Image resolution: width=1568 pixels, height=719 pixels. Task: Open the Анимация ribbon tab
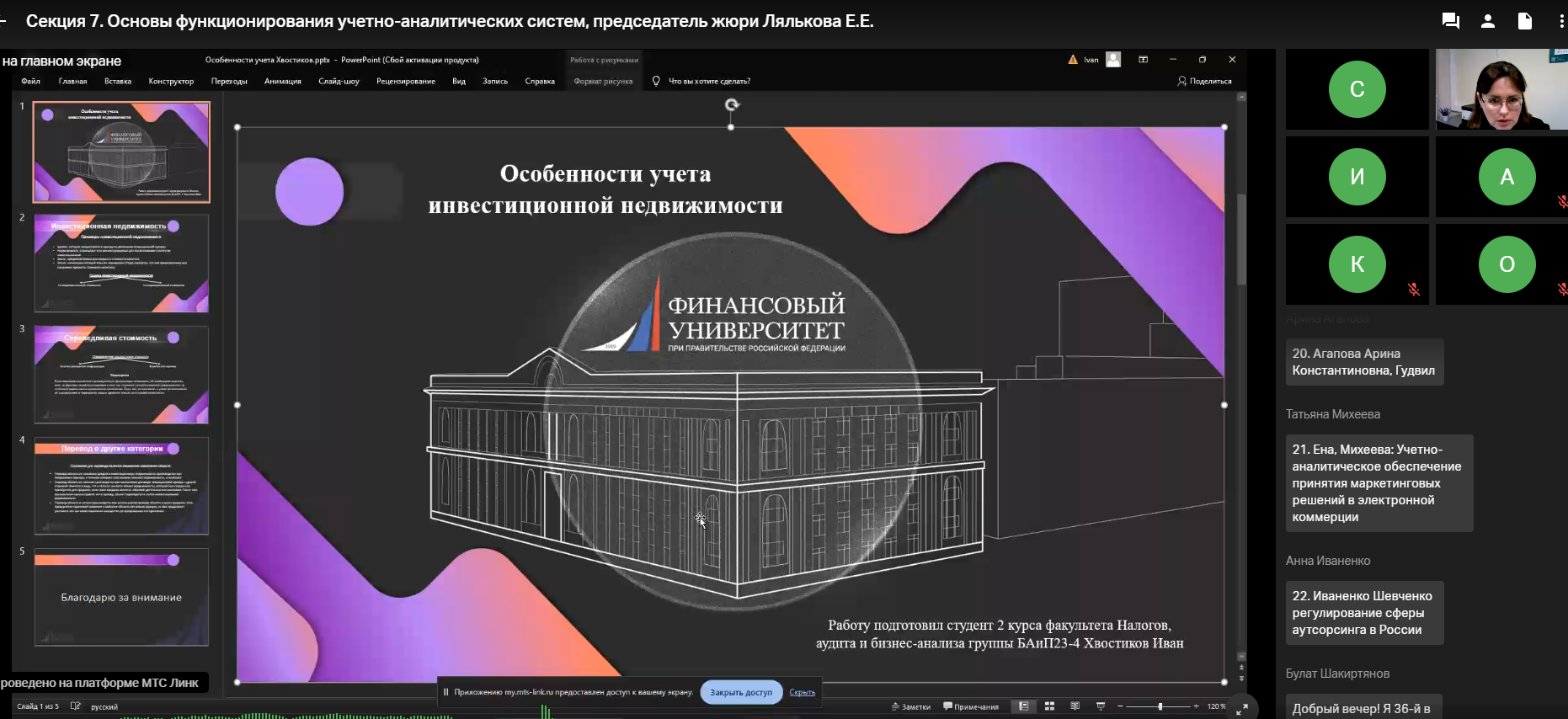pyautogui.click(x=283, y=82)
